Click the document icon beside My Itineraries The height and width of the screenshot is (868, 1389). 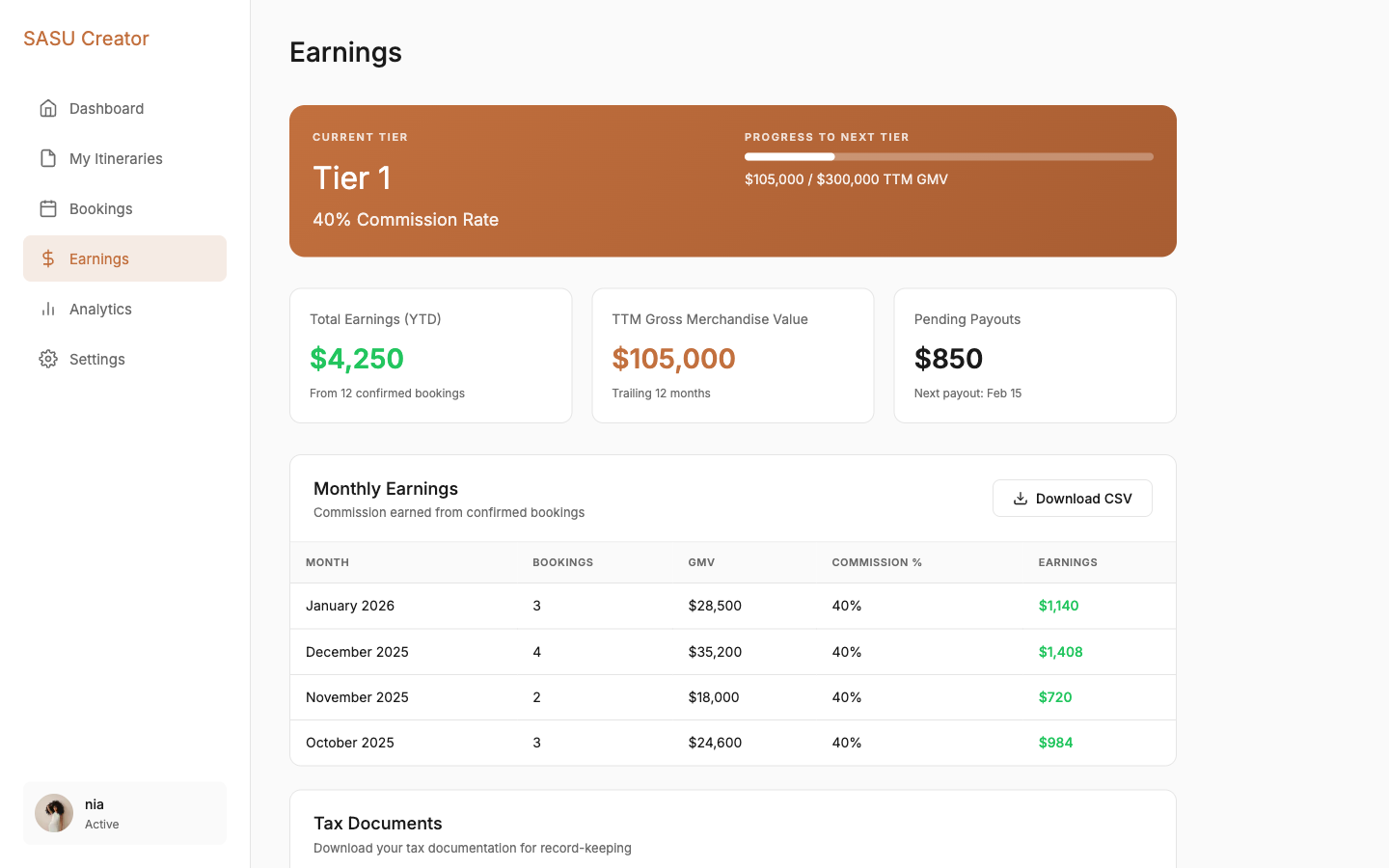coord(48,158)
